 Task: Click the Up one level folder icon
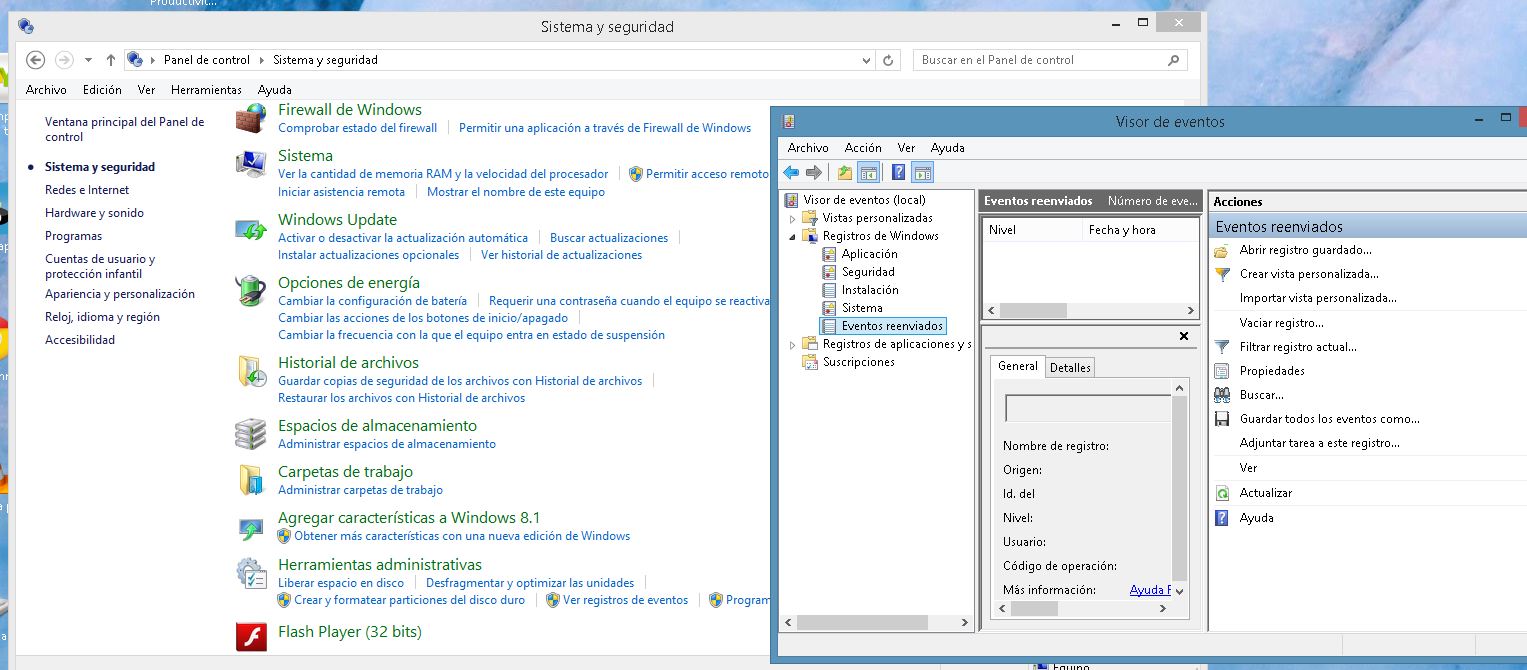point(845,173)
